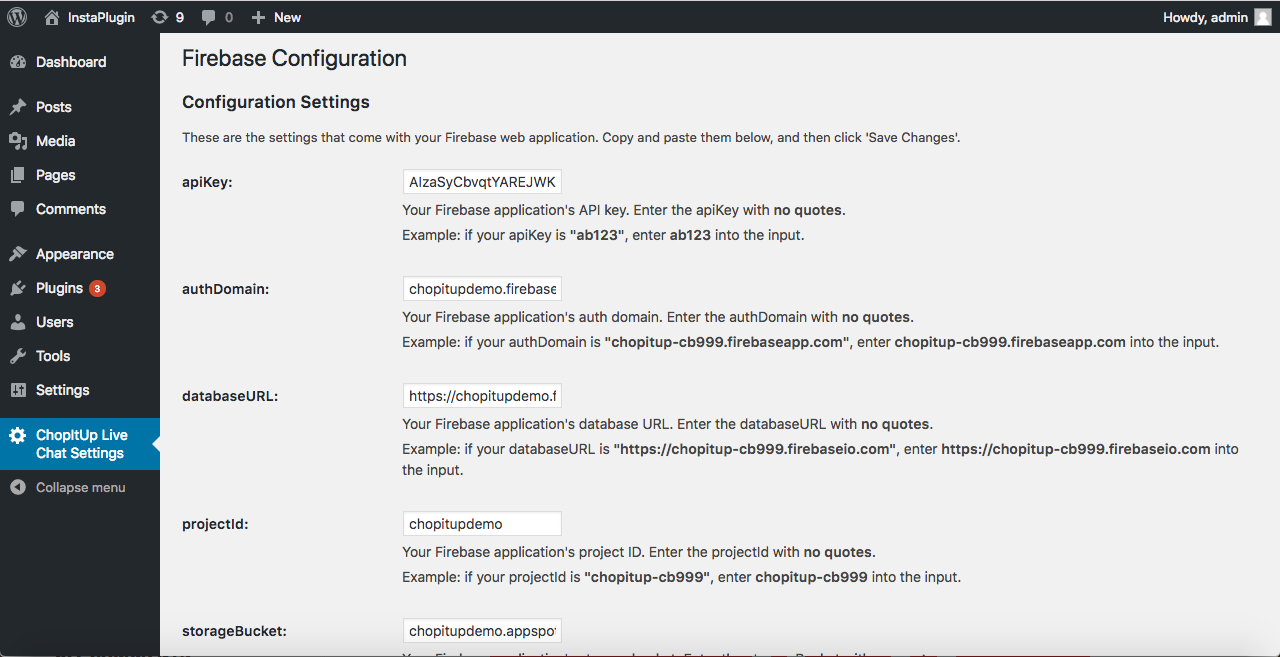Click the WordPress logo icon
This screenshot has height=657, width=1280.
coord(17,17)
